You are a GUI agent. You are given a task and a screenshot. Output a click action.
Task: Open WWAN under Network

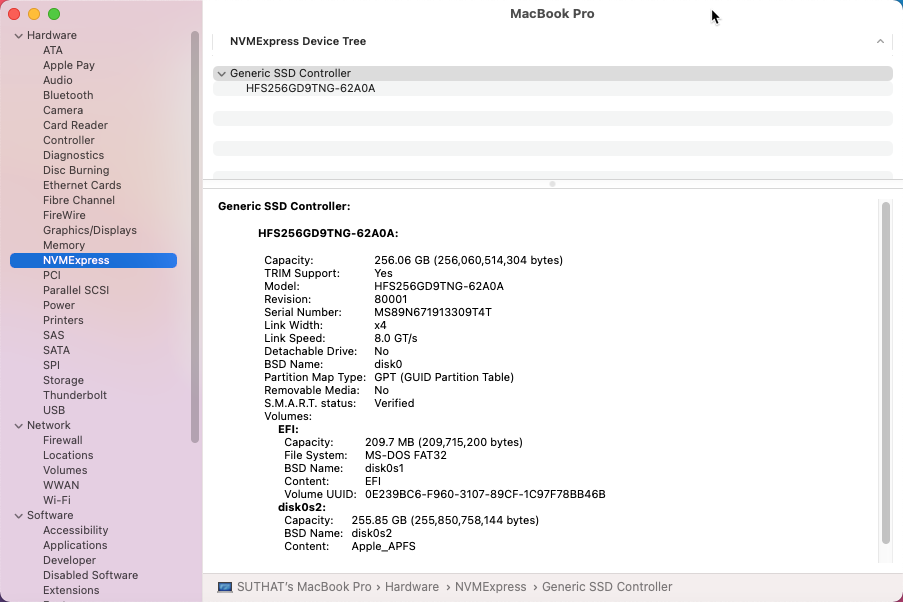coord(61,485)
